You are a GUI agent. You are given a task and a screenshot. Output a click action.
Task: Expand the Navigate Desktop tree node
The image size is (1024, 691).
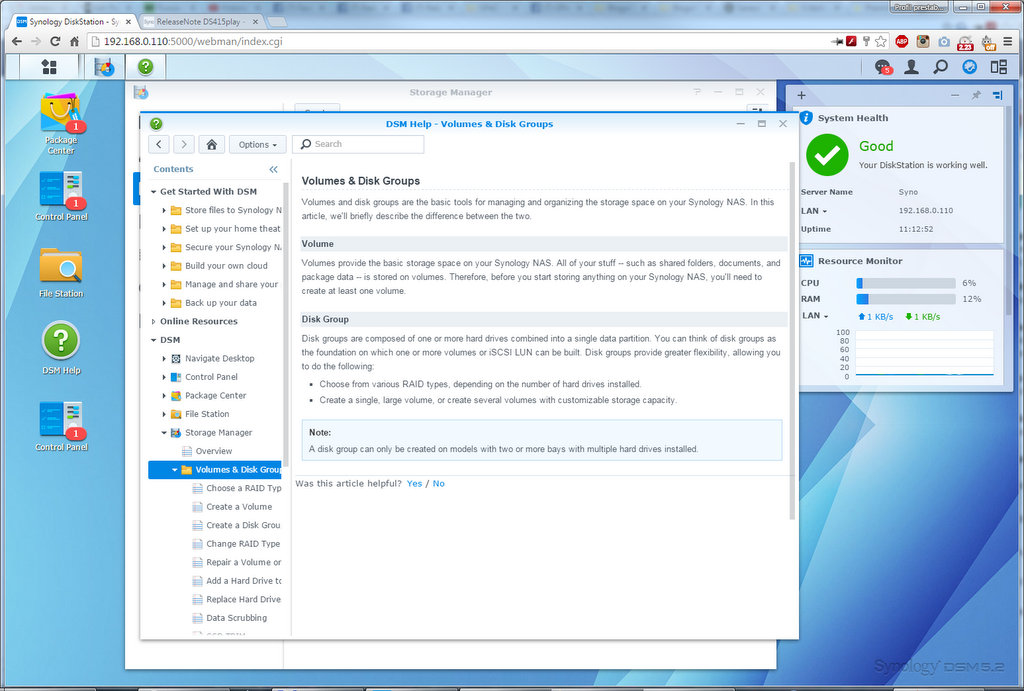(x=164, y=359)
